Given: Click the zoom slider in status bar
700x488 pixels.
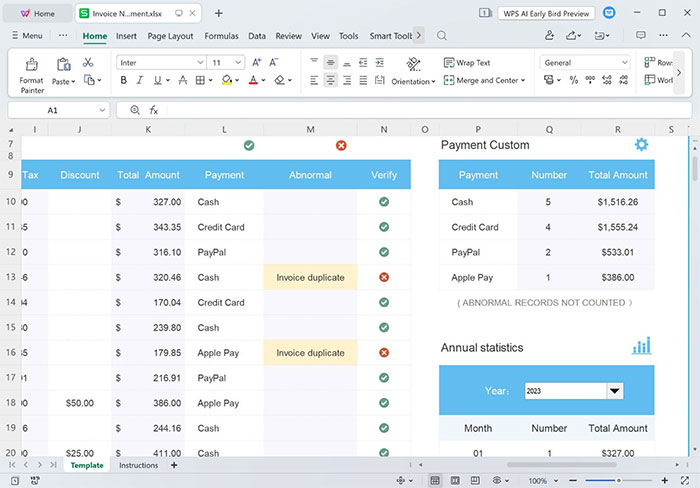Looking at the screenshot, I should pyautogui.click(x=618, y=481).
